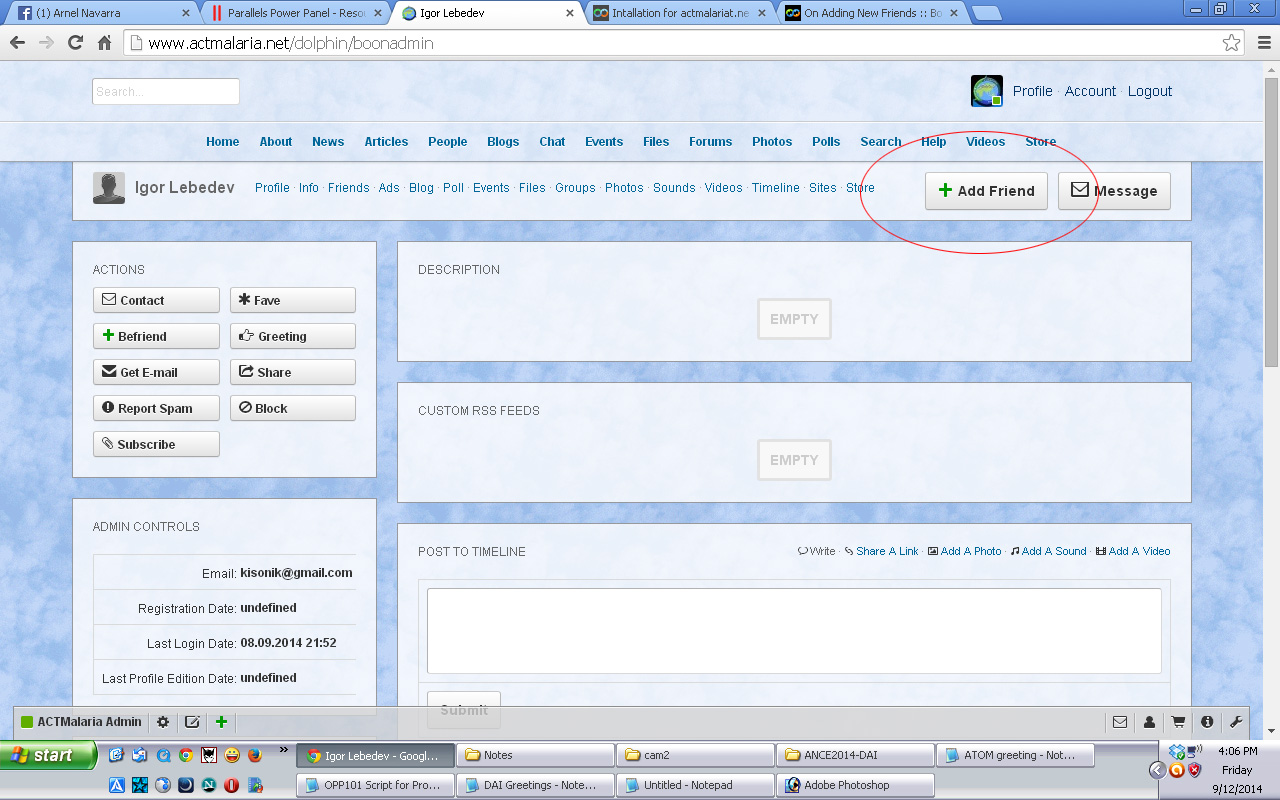This screenshot has width=1280, height=800.
Task: Block this user with the Block button
Action: 293,408
